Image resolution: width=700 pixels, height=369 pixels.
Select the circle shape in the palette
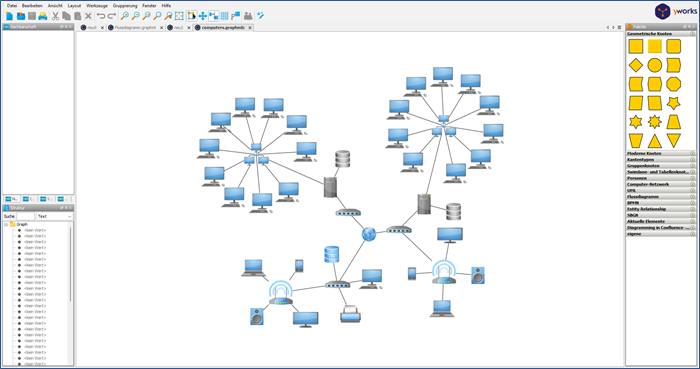tap(654, 65)
